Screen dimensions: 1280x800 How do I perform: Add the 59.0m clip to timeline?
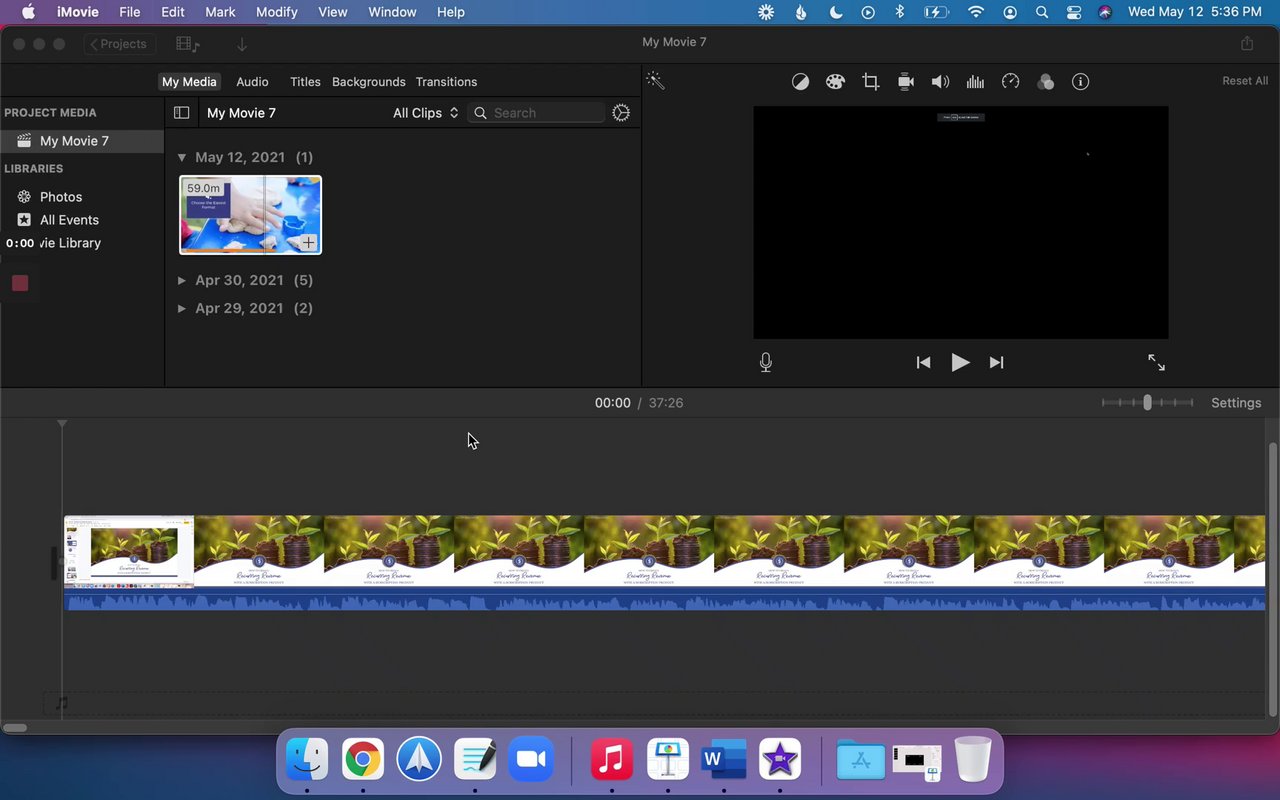(309, 242)
